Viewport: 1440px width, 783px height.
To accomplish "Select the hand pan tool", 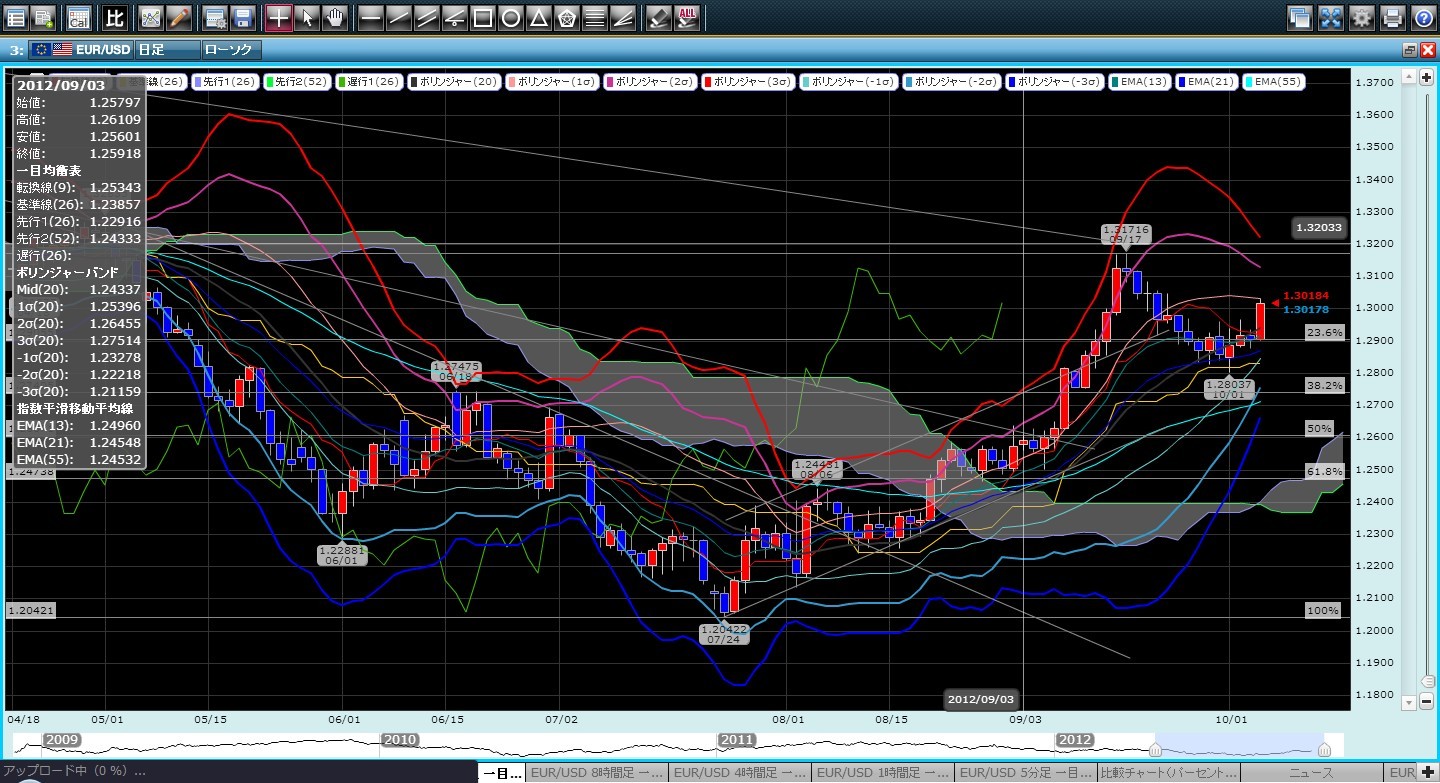I will click(x=335, y=17).
